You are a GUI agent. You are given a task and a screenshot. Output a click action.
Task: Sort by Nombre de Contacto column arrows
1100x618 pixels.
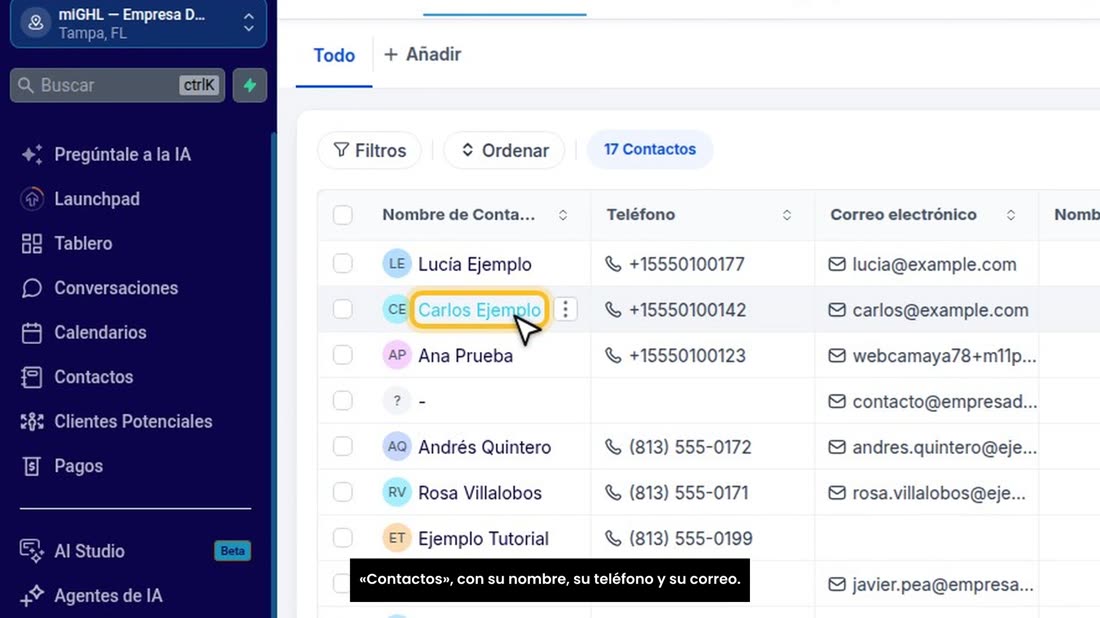(563, 215)
